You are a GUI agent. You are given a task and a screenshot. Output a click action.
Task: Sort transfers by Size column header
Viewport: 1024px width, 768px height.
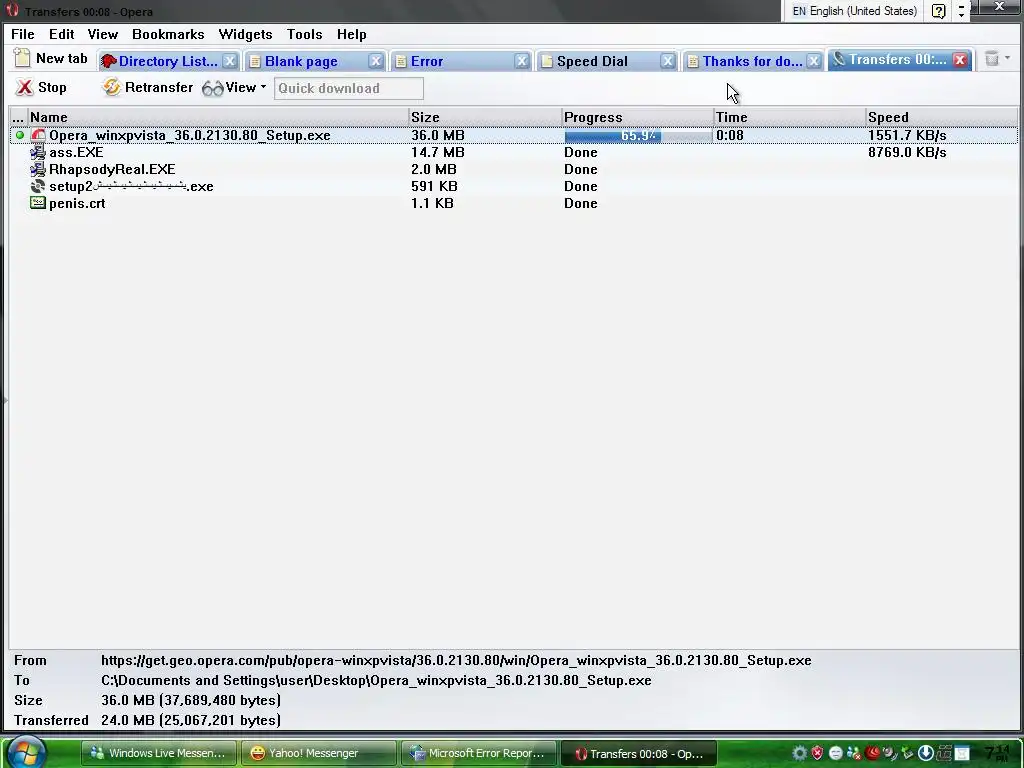pyautogui.click(x=485, y=117)
